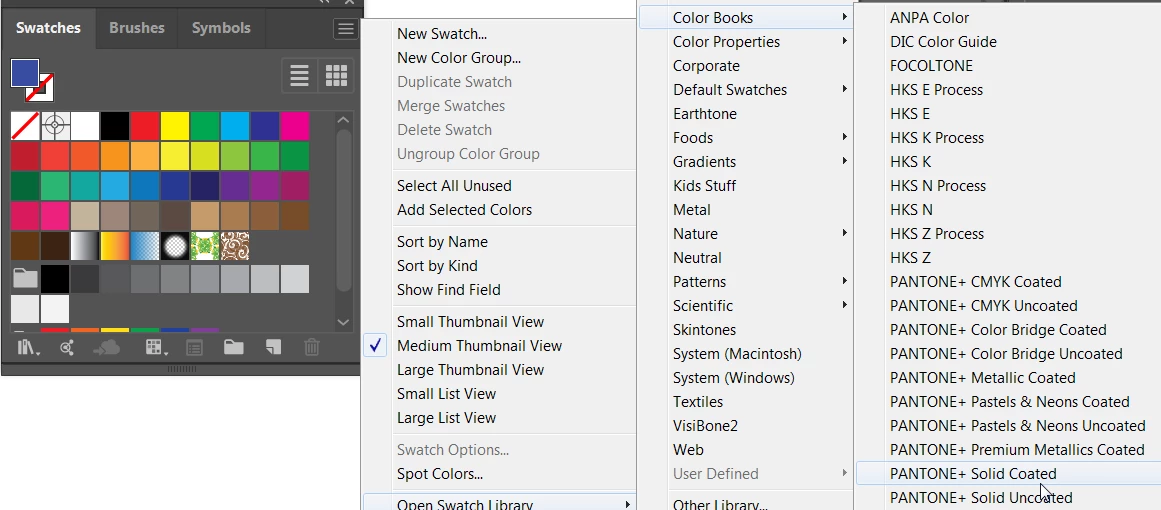Click the Delete Swatch trash icon
Viewport: 1161px width, 510px height.
(x=312, y=347)
